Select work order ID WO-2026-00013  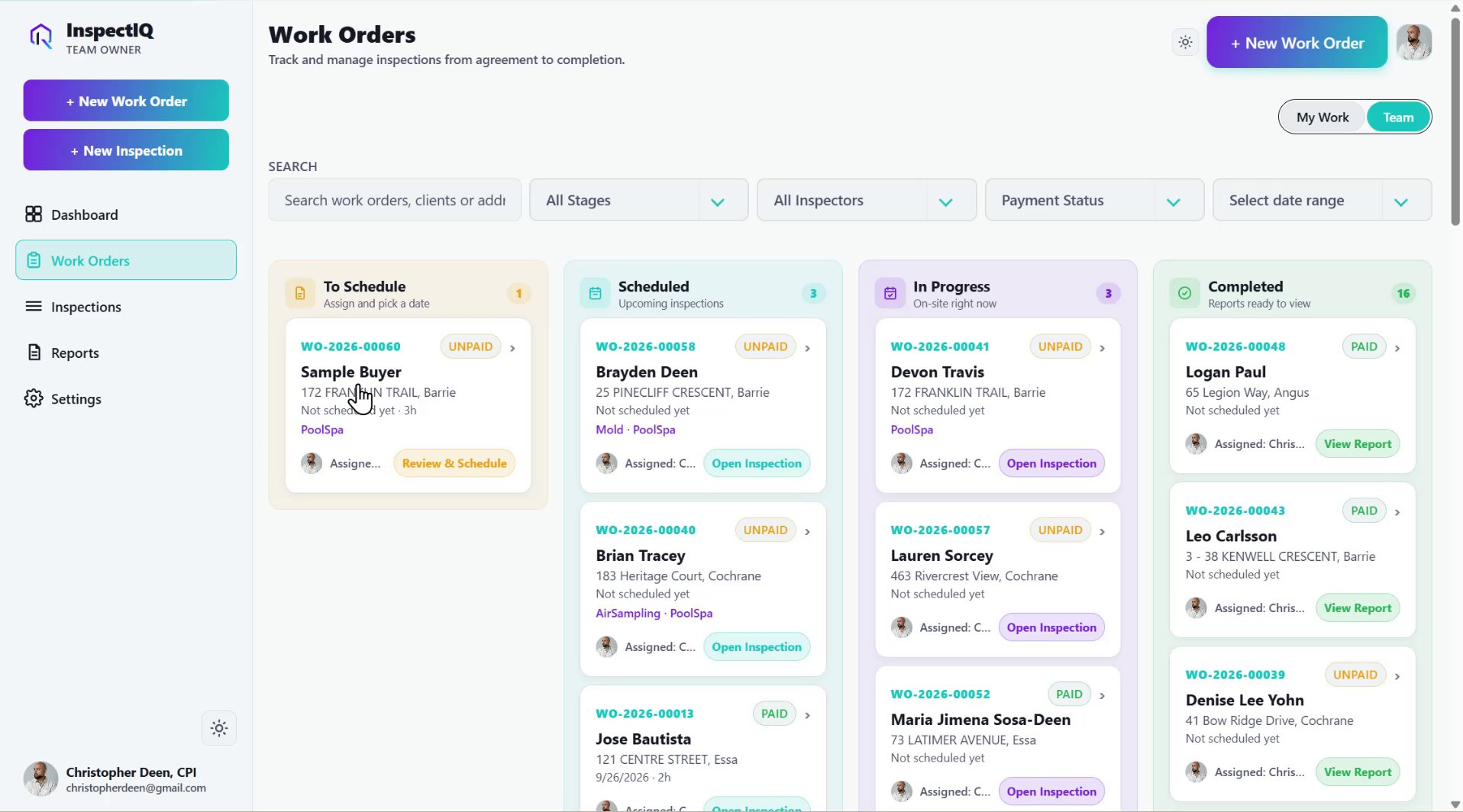644,714
